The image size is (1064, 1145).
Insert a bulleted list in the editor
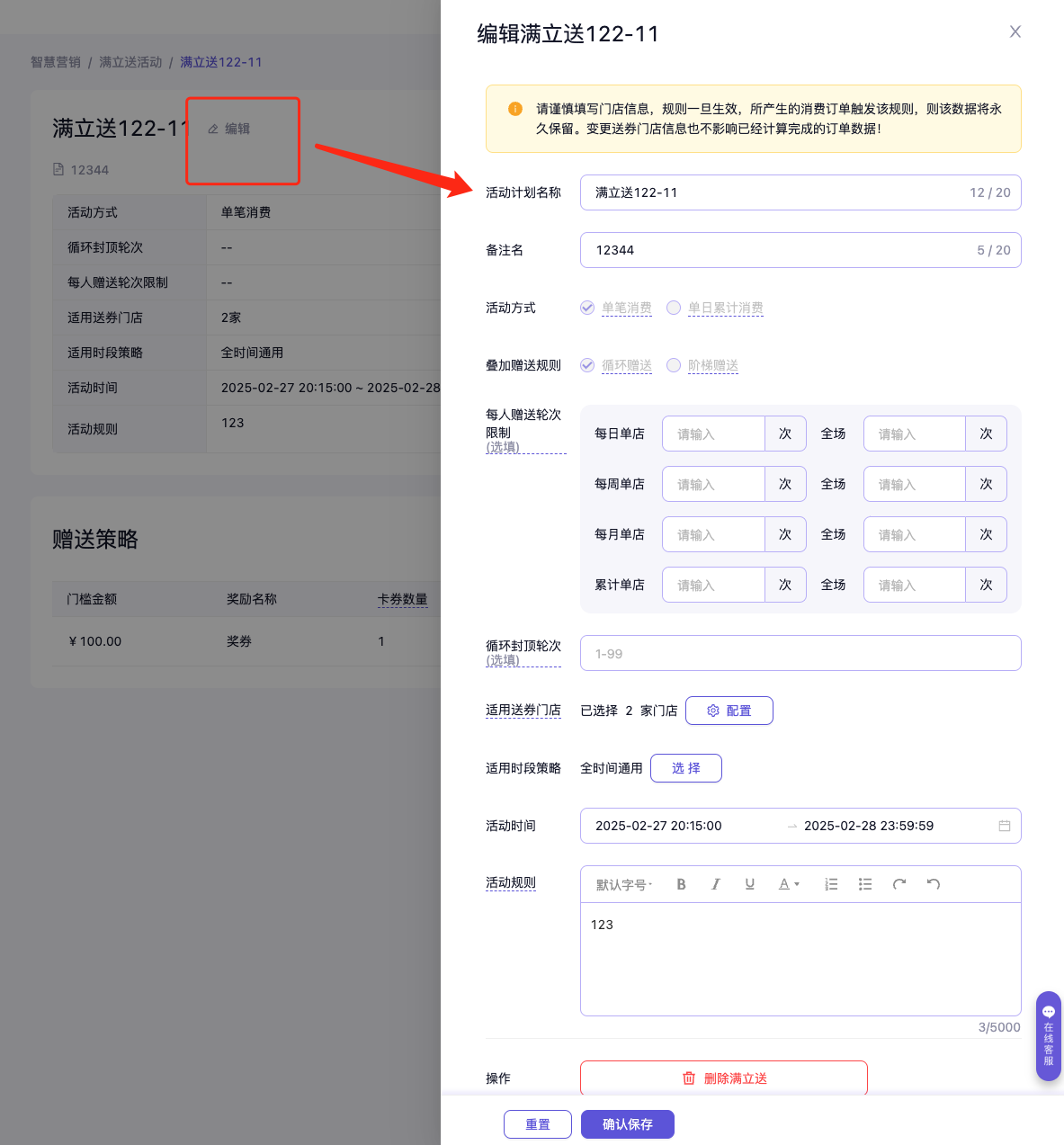[865, 884]
